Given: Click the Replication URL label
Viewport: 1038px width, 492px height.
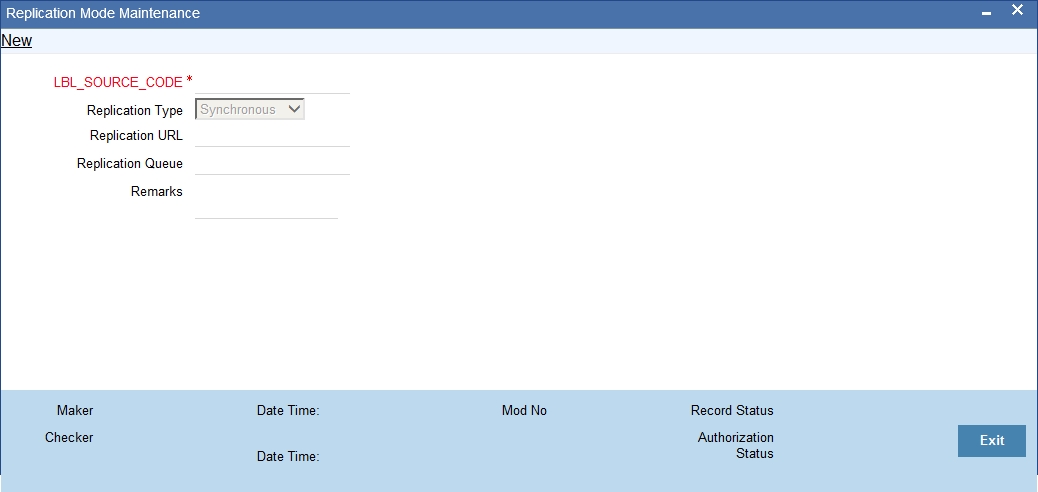Looking at the screenshot, I should [x=136, y=136].
